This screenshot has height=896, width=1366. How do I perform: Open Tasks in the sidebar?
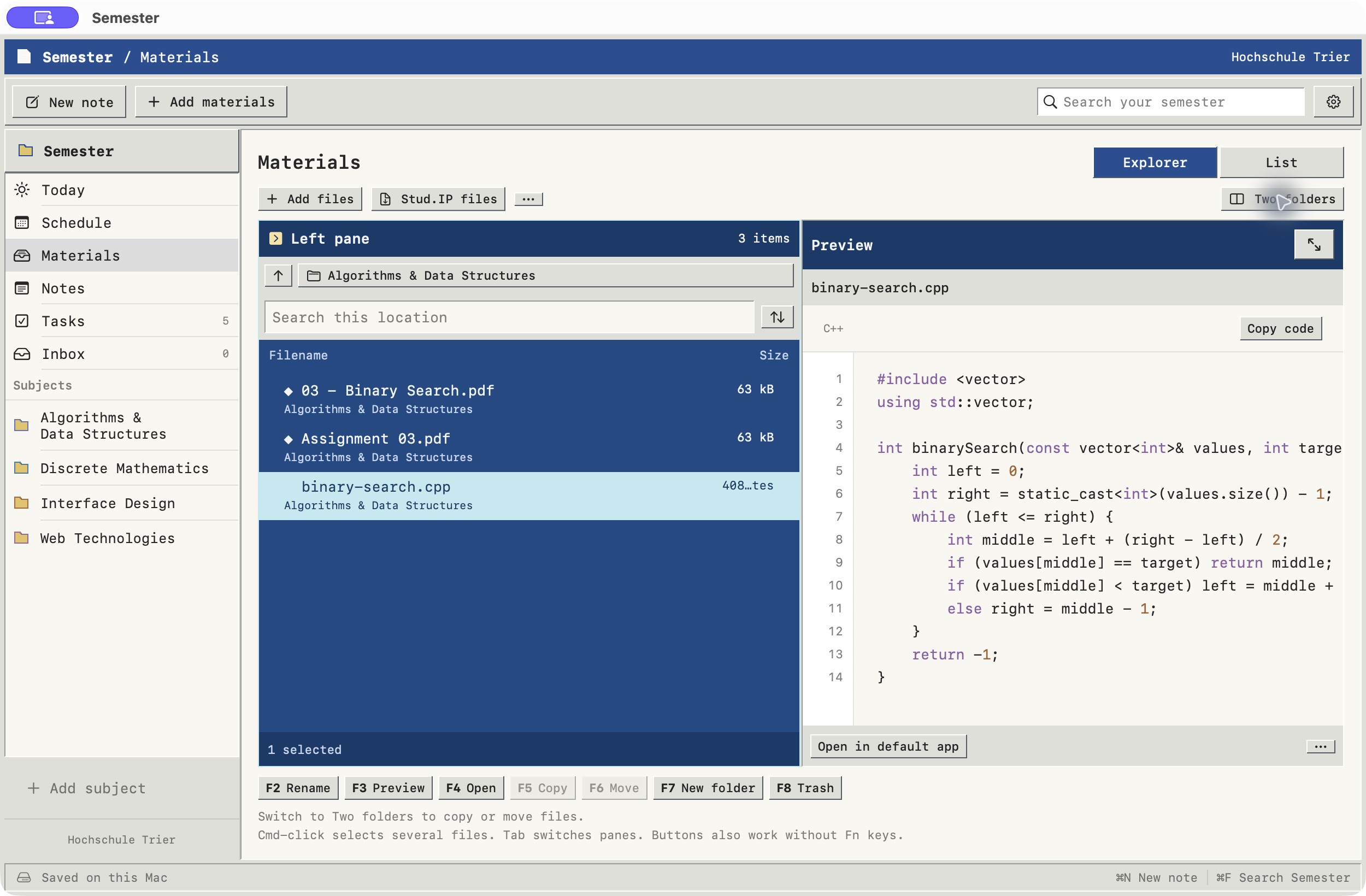(122, 321)
